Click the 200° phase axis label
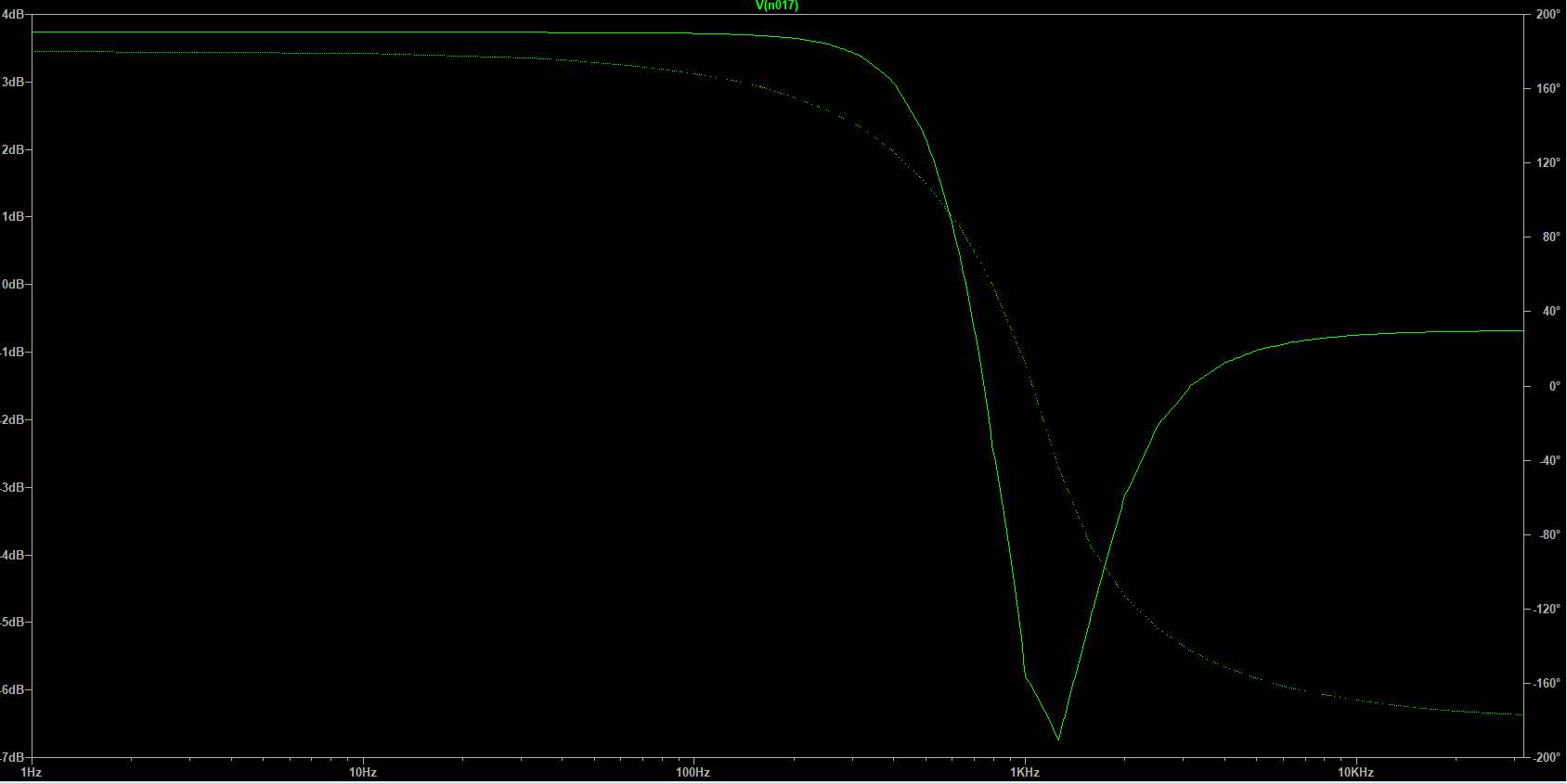This screenshot has width=1567, height=784. [x=1548, y=15]
